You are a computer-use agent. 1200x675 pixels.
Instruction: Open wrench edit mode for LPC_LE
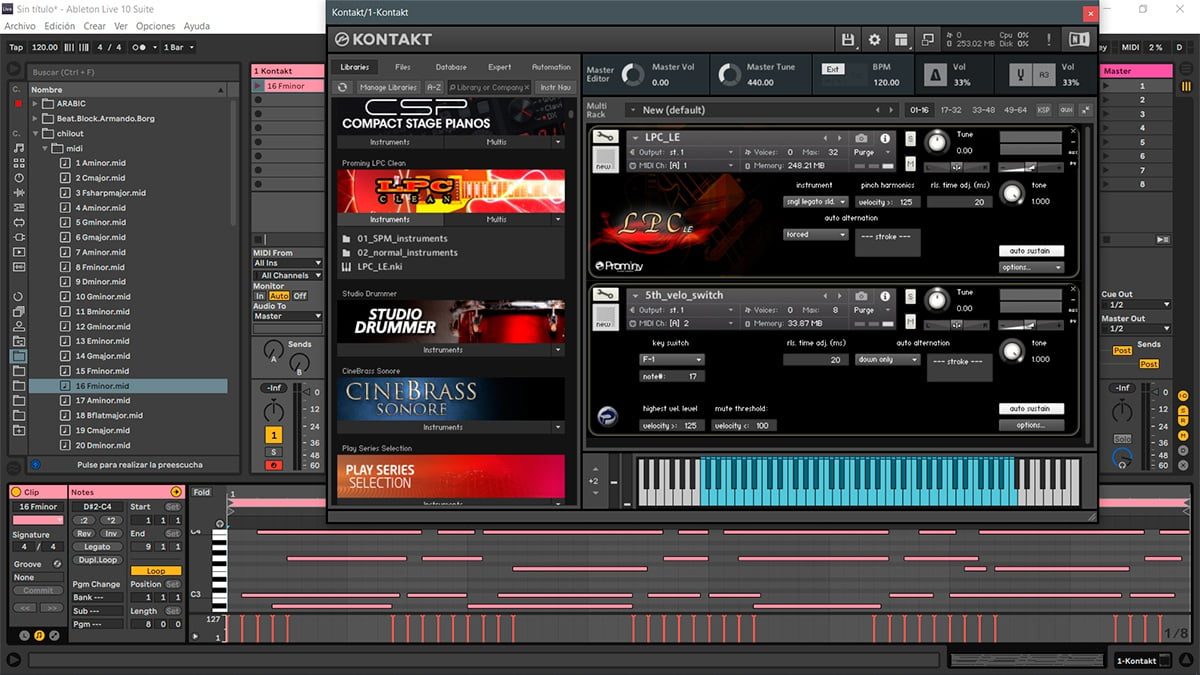(x=604, y=138)
